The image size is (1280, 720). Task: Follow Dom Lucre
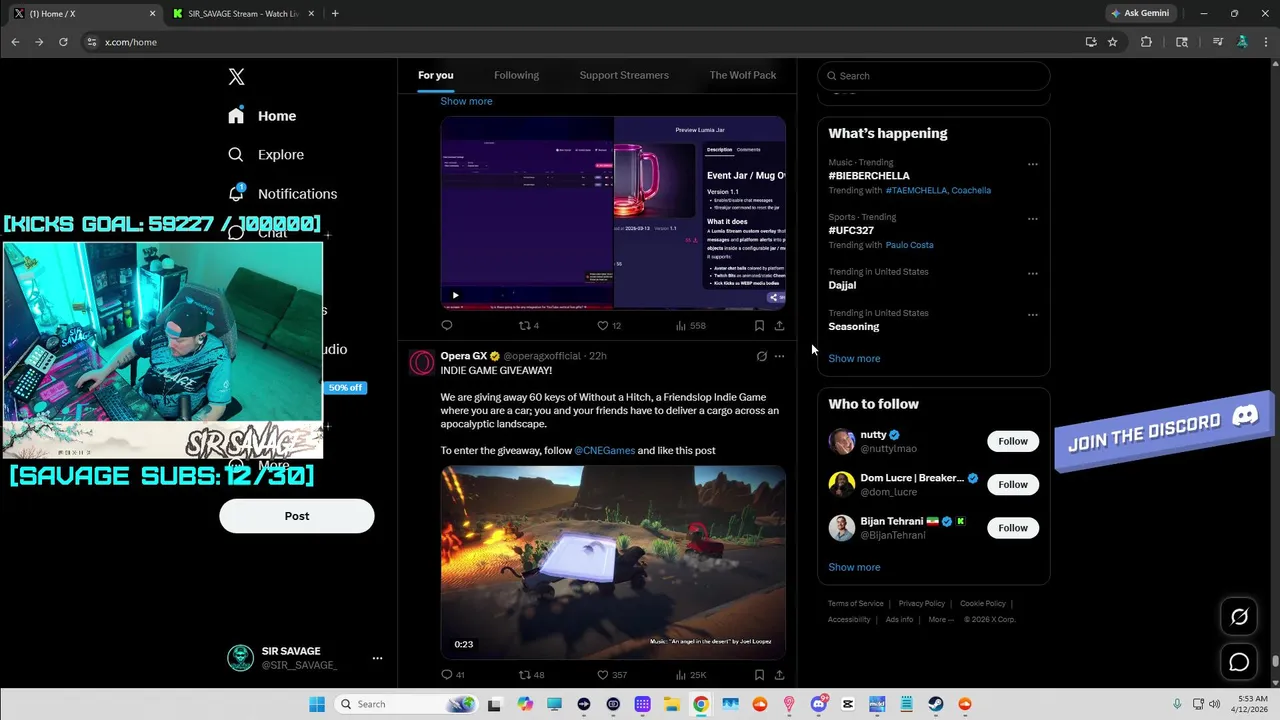click(x=1013, y=484)
